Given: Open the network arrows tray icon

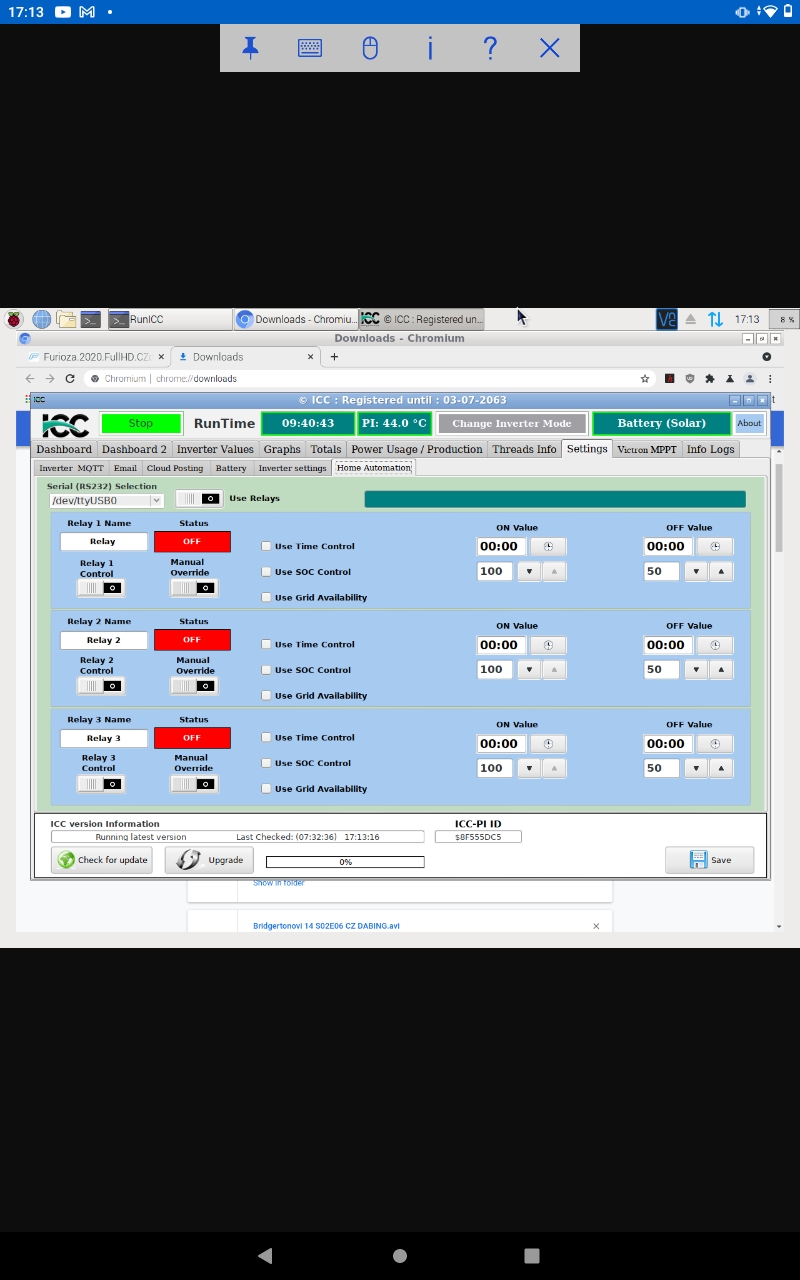Looking at the screenshot, I should point(715,319).
